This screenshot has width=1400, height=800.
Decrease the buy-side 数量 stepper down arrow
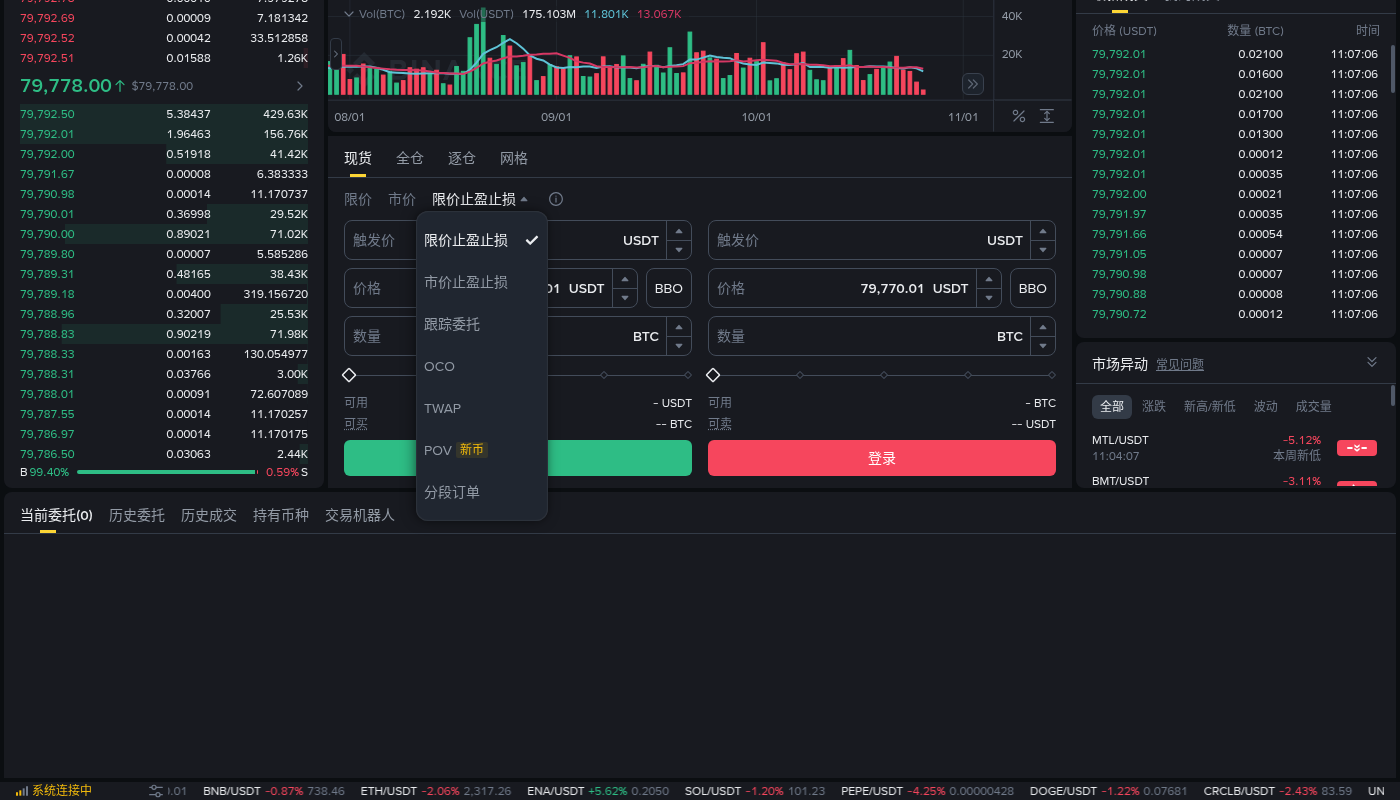click(679, 346)
